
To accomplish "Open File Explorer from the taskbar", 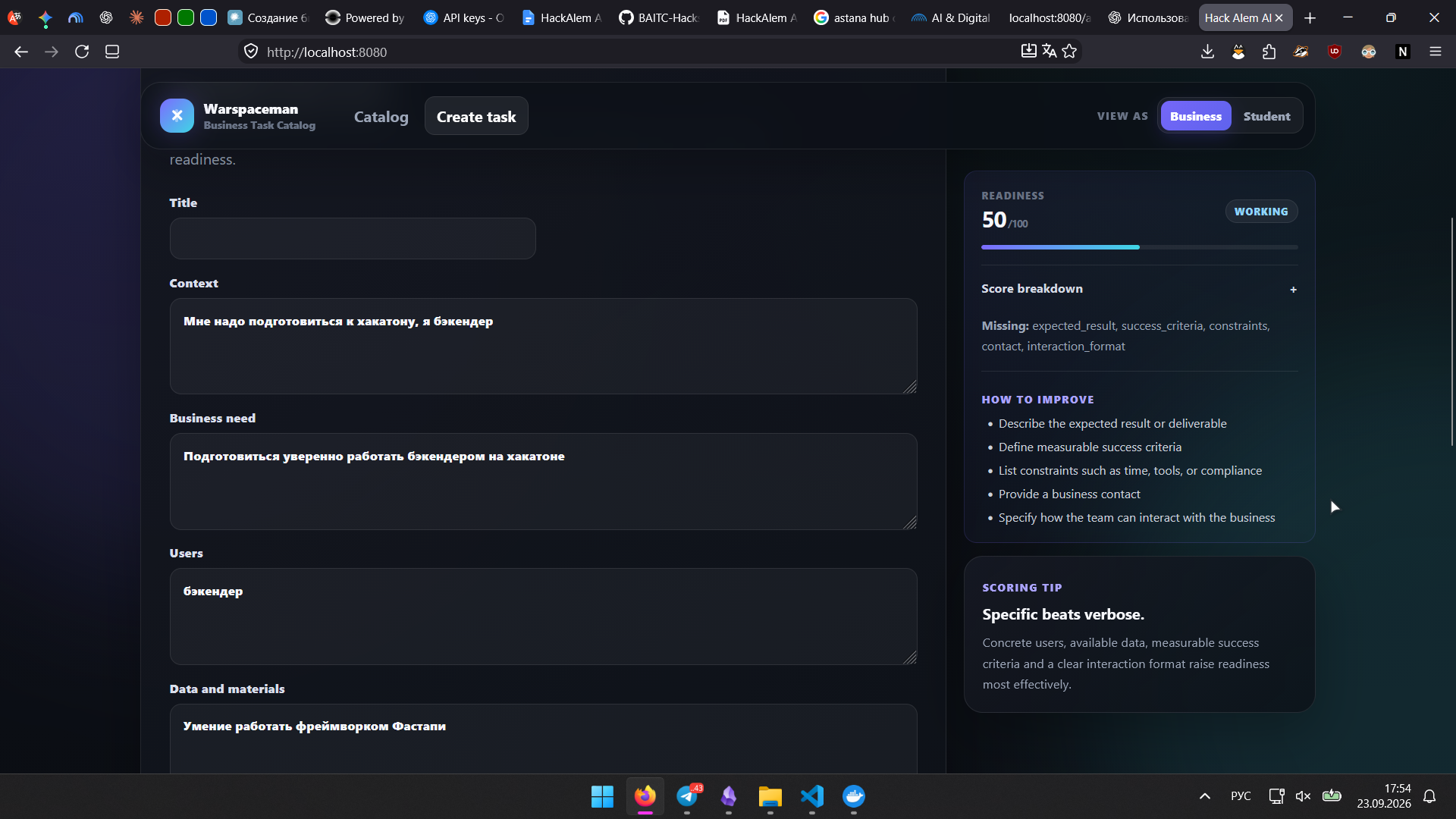I will (770, 796).
